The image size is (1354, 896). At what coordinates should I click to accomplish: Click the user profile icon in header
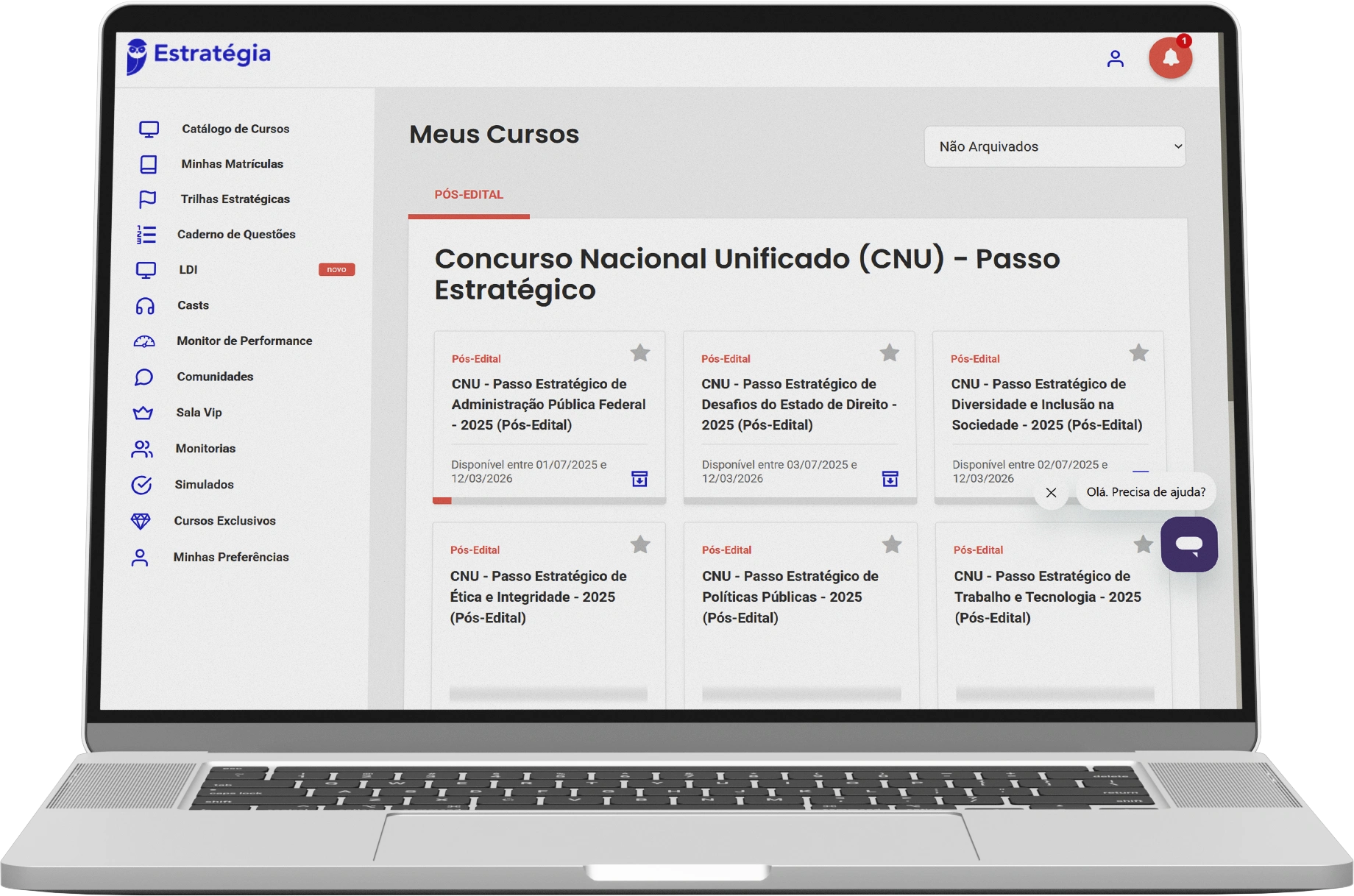[1115, 59]
